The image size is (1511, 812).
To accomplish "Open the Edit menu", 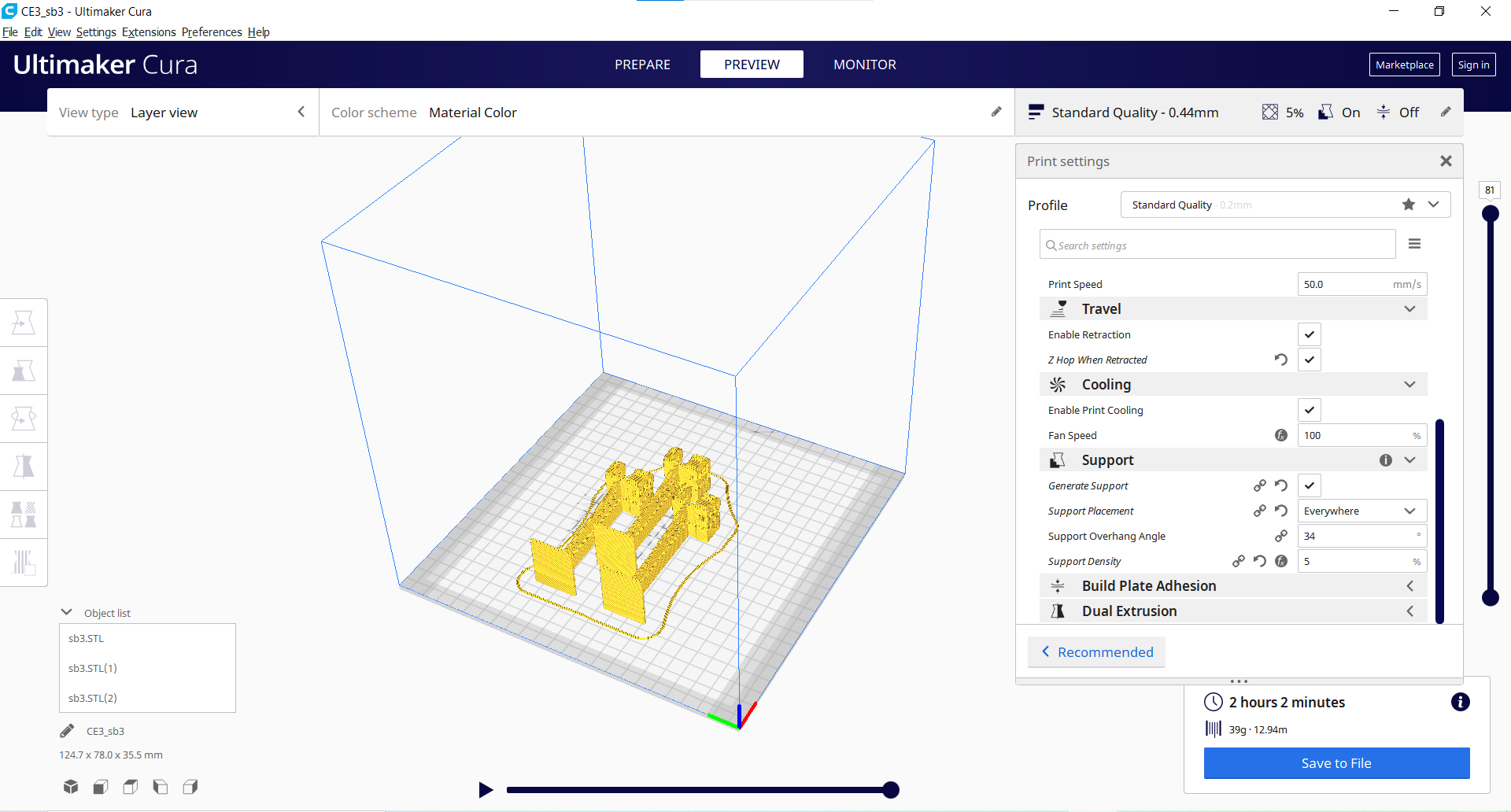I will click(33, 32).
